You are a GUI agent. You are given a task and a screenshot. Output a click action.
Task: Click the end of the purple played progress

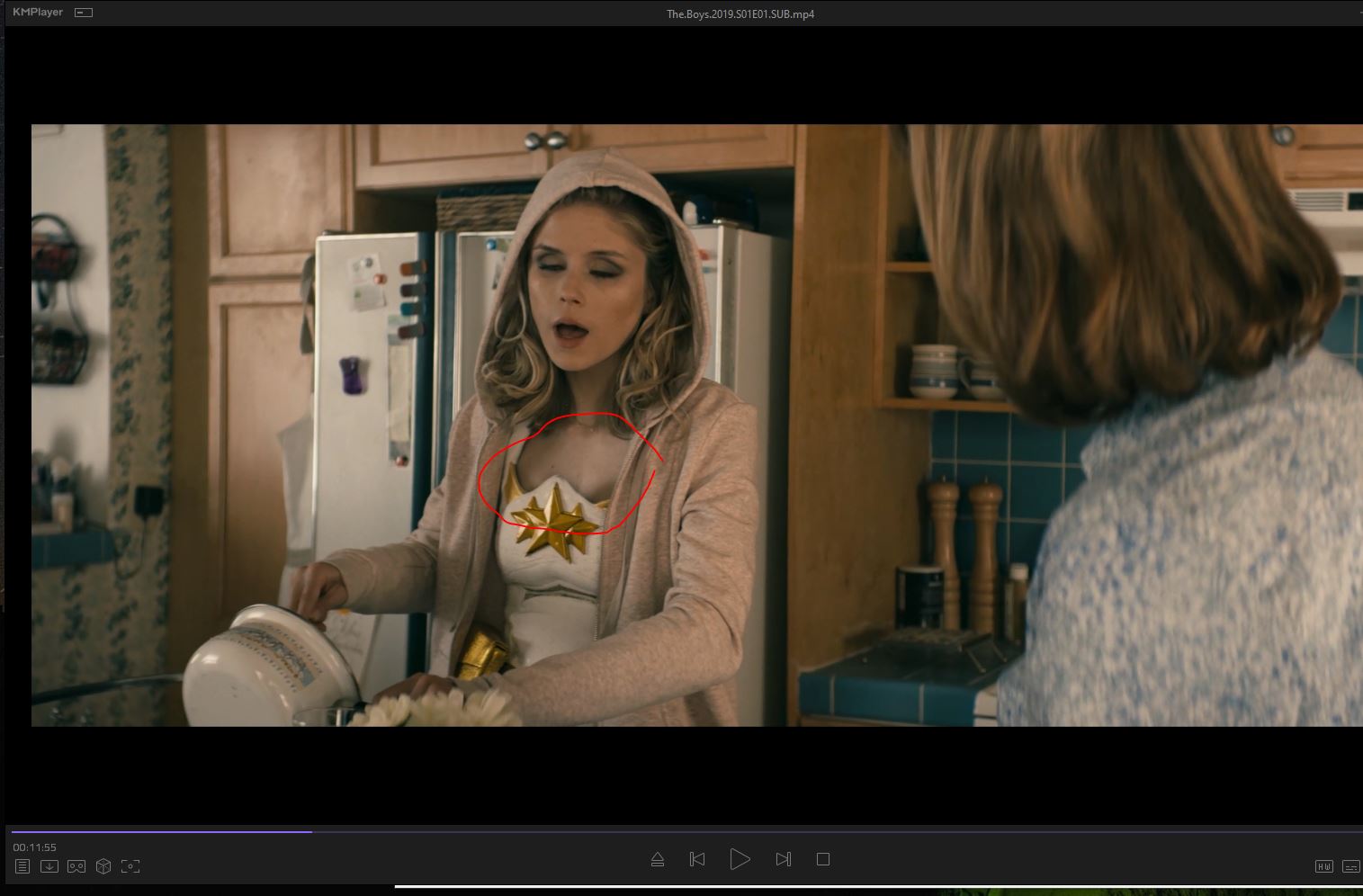point(310,832)
